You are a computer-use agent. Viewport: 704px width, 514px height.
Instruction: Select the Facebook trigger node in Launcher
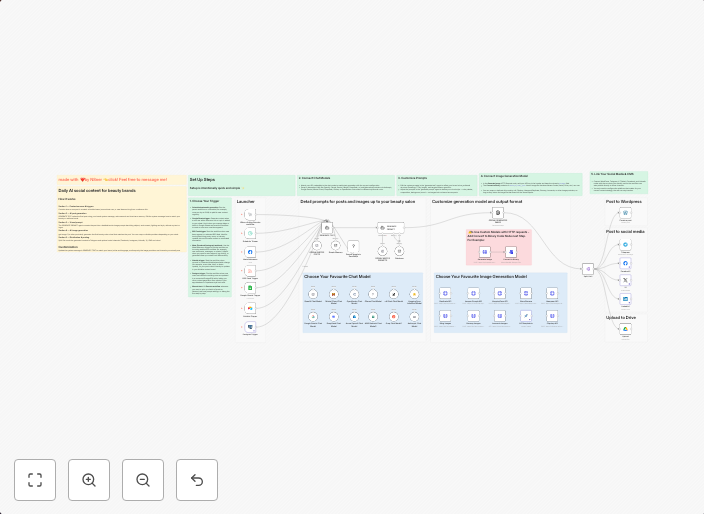[250, 252]
